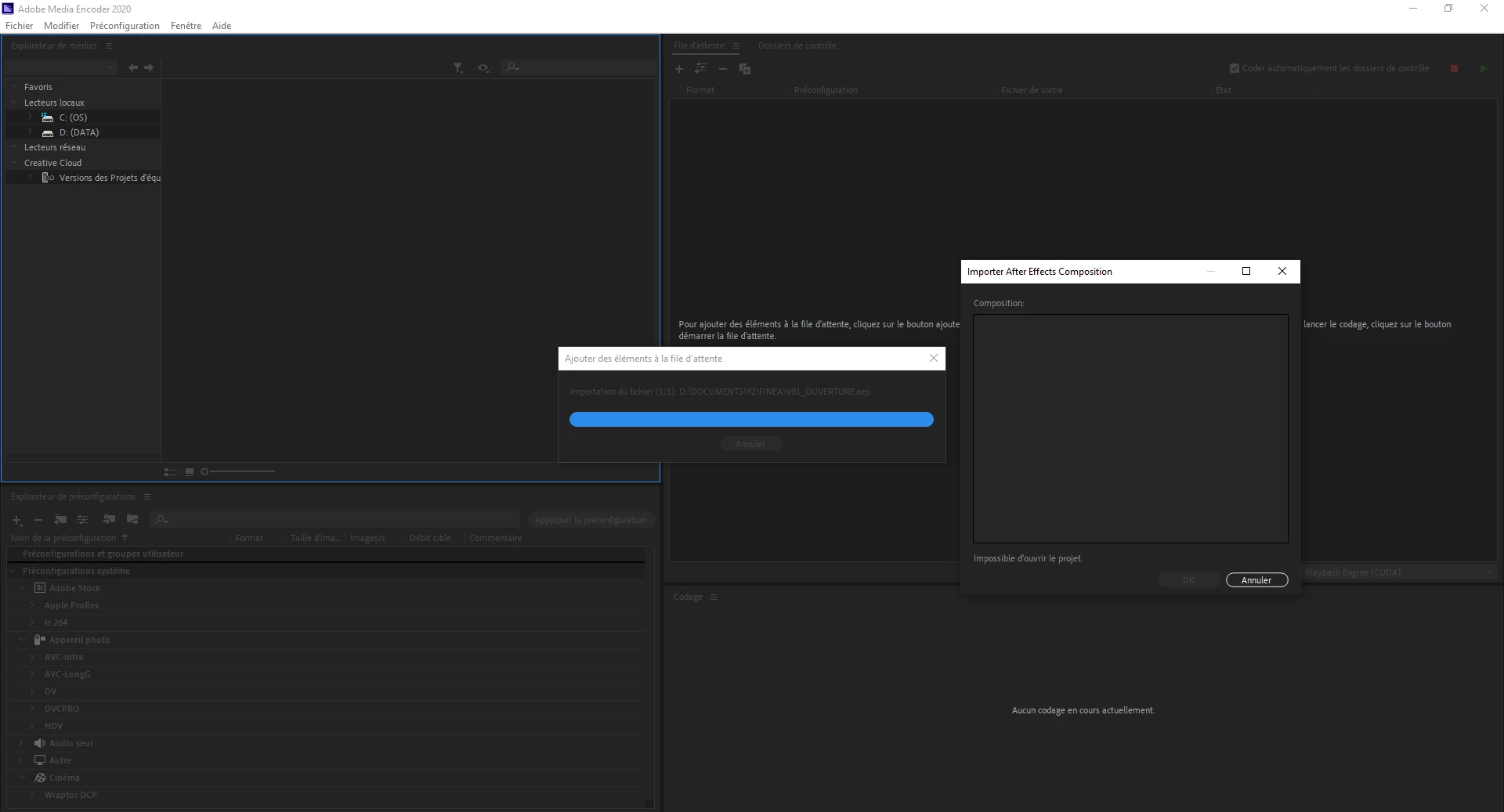This screenshot has height=812, width=1504.
Task: Import presets icon in preset browser
Action: 109,519
